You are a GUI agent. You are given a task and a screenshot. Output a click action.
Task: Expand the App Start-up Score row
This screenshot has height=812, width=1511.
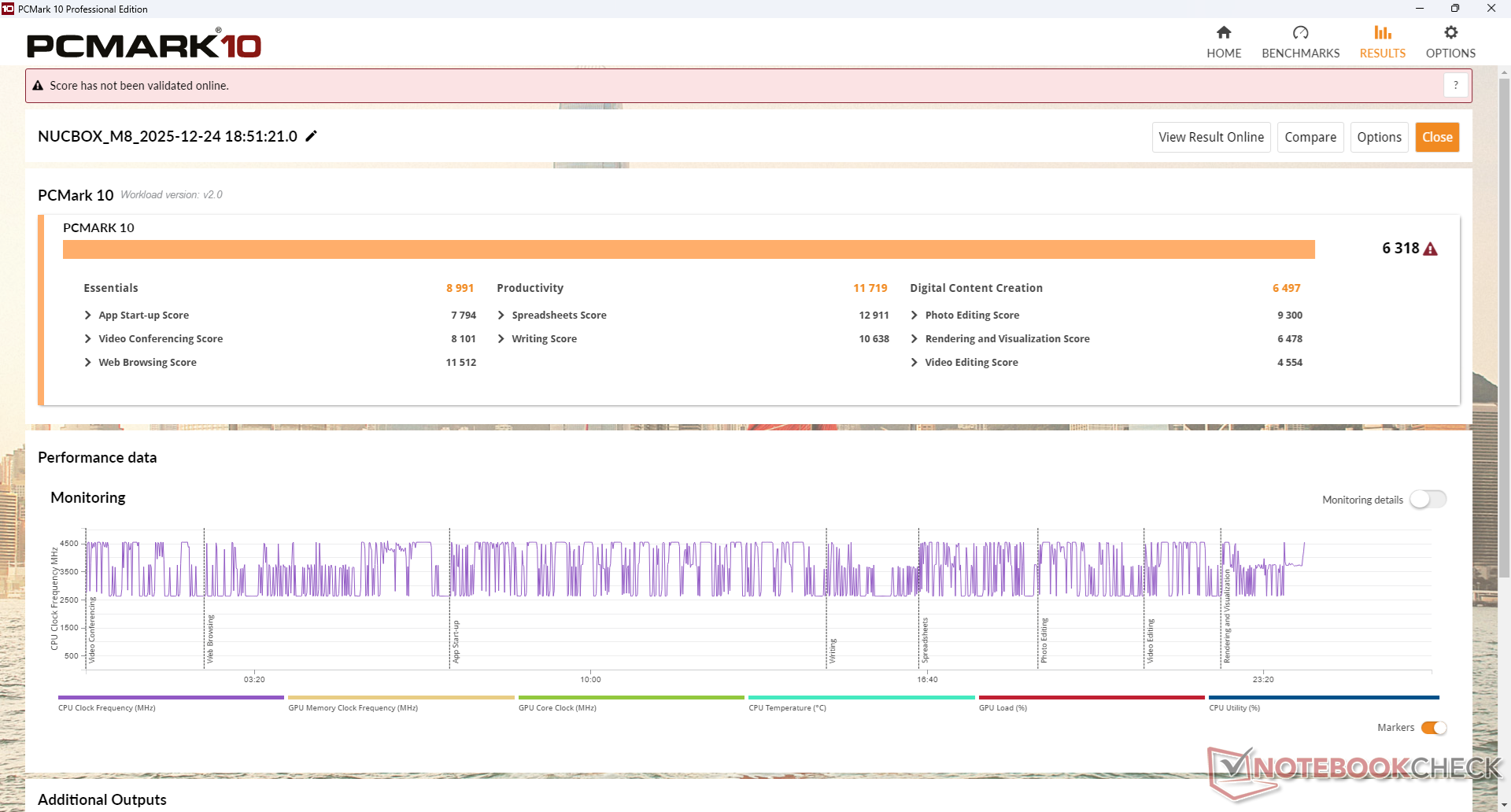[88, 316]
